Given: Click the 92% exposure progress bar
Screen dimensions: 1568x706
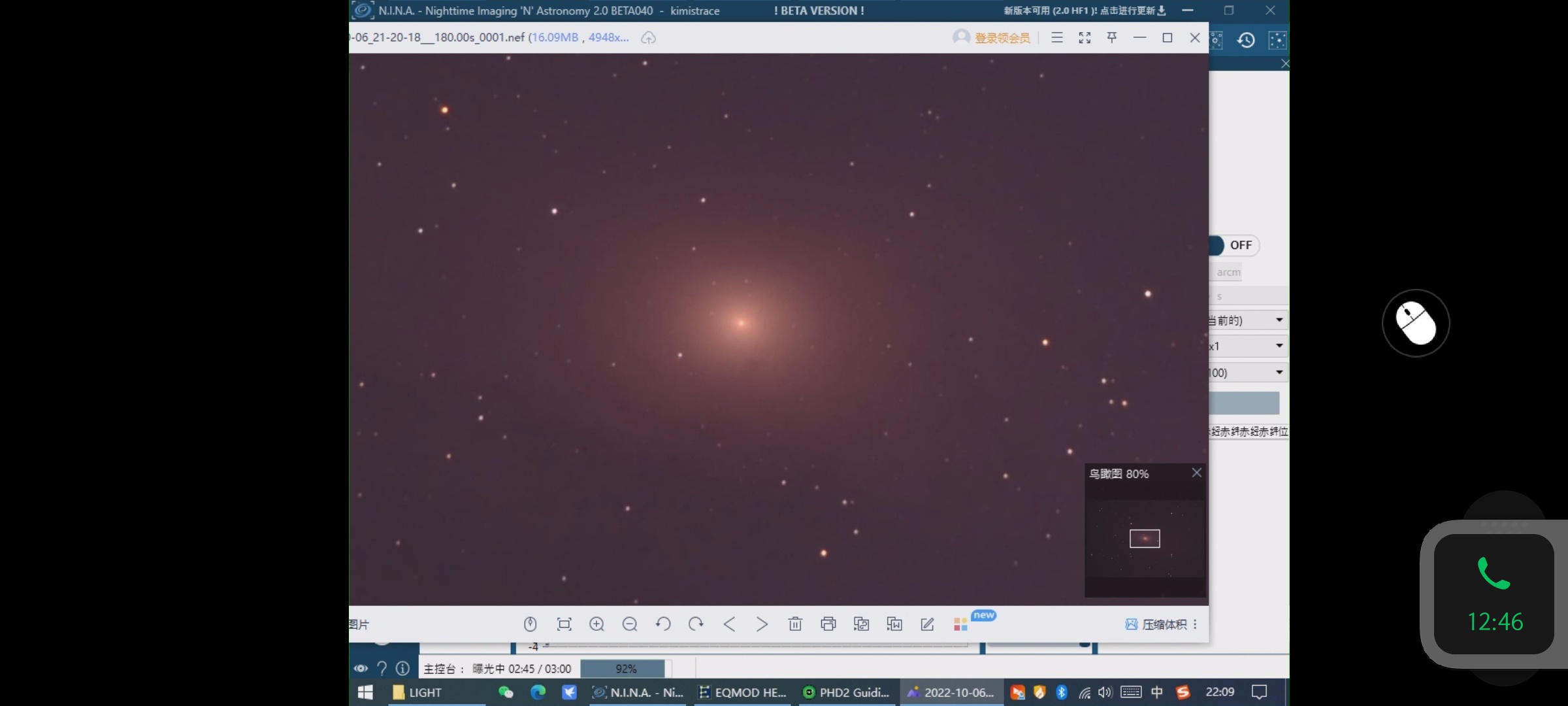Looking at the screenshot, I should (x=625, y=669).
